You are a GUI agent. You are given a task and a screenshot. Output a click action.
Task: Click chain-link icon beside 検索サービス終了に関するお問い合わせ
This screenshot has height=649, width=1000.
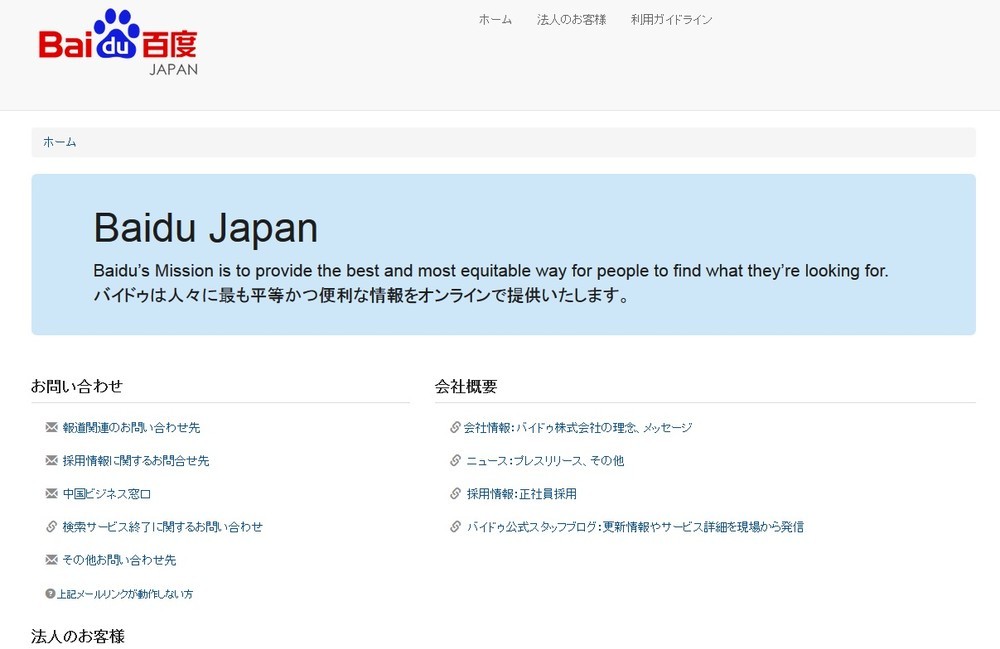[x=52, y=526]
